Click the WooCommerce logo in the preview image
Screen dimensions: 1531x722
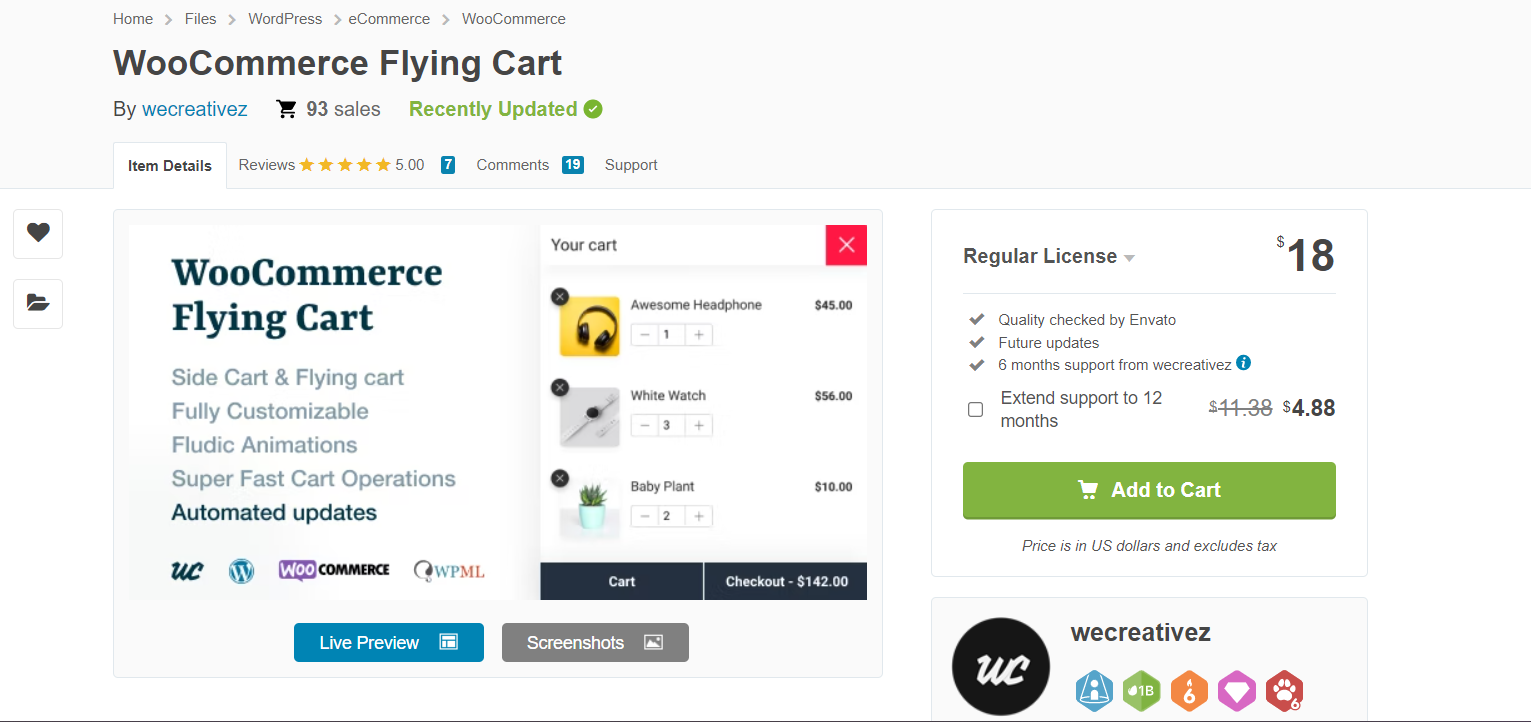coord(334,570)
